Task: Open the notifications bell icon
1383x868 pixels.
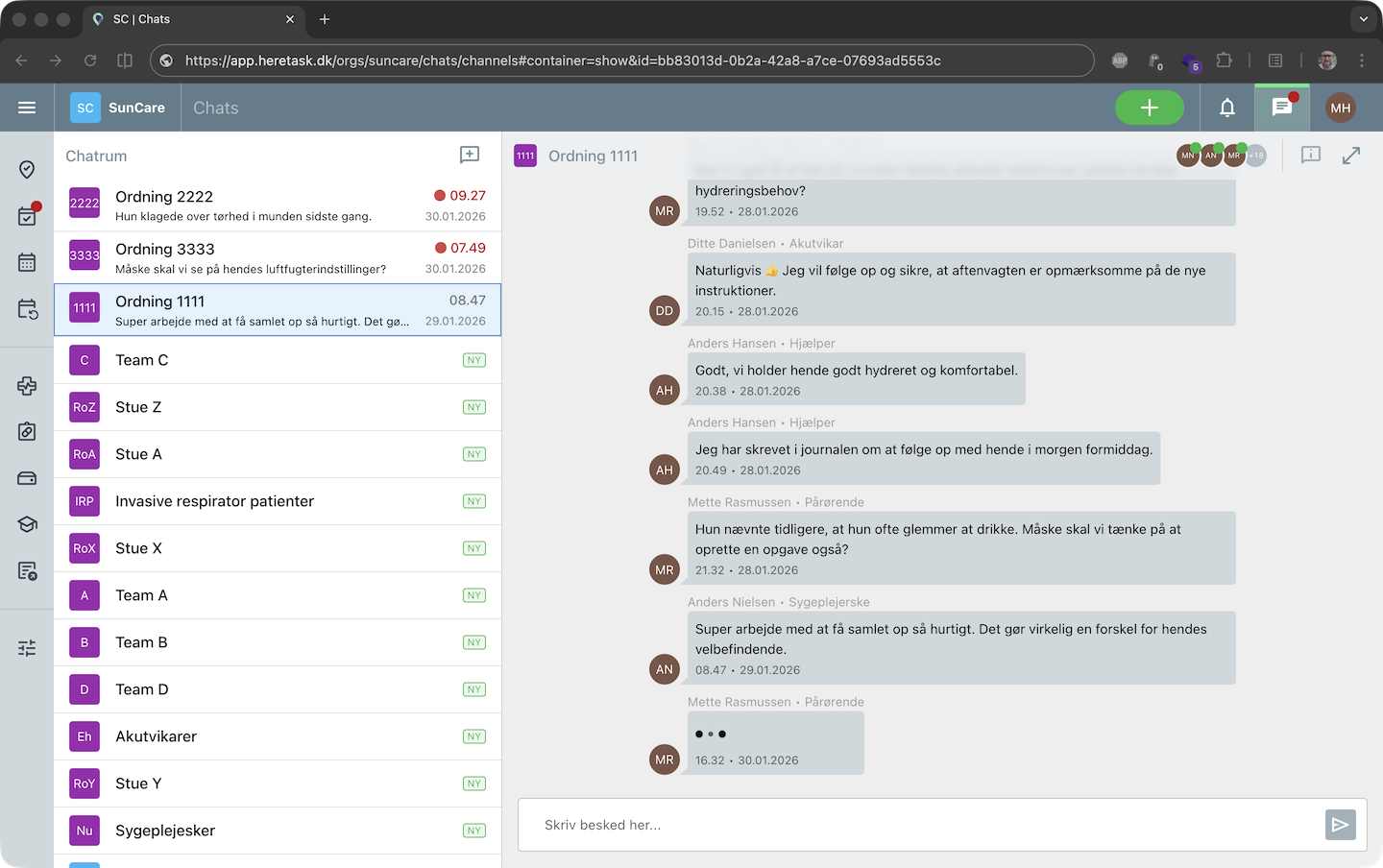Action: coord(1227,108)
